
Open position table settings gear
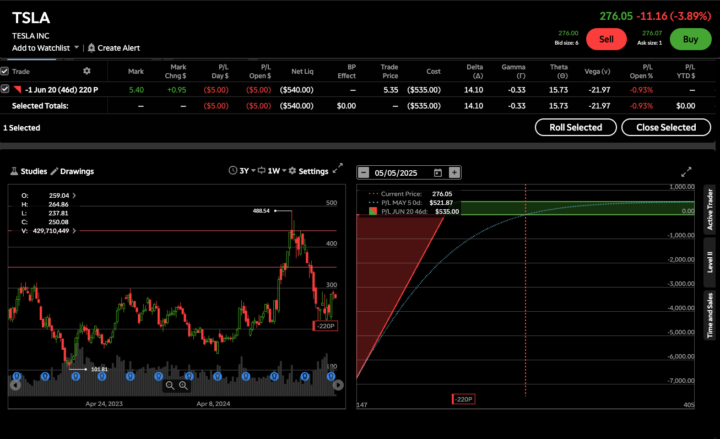click(x=86, y=71)
